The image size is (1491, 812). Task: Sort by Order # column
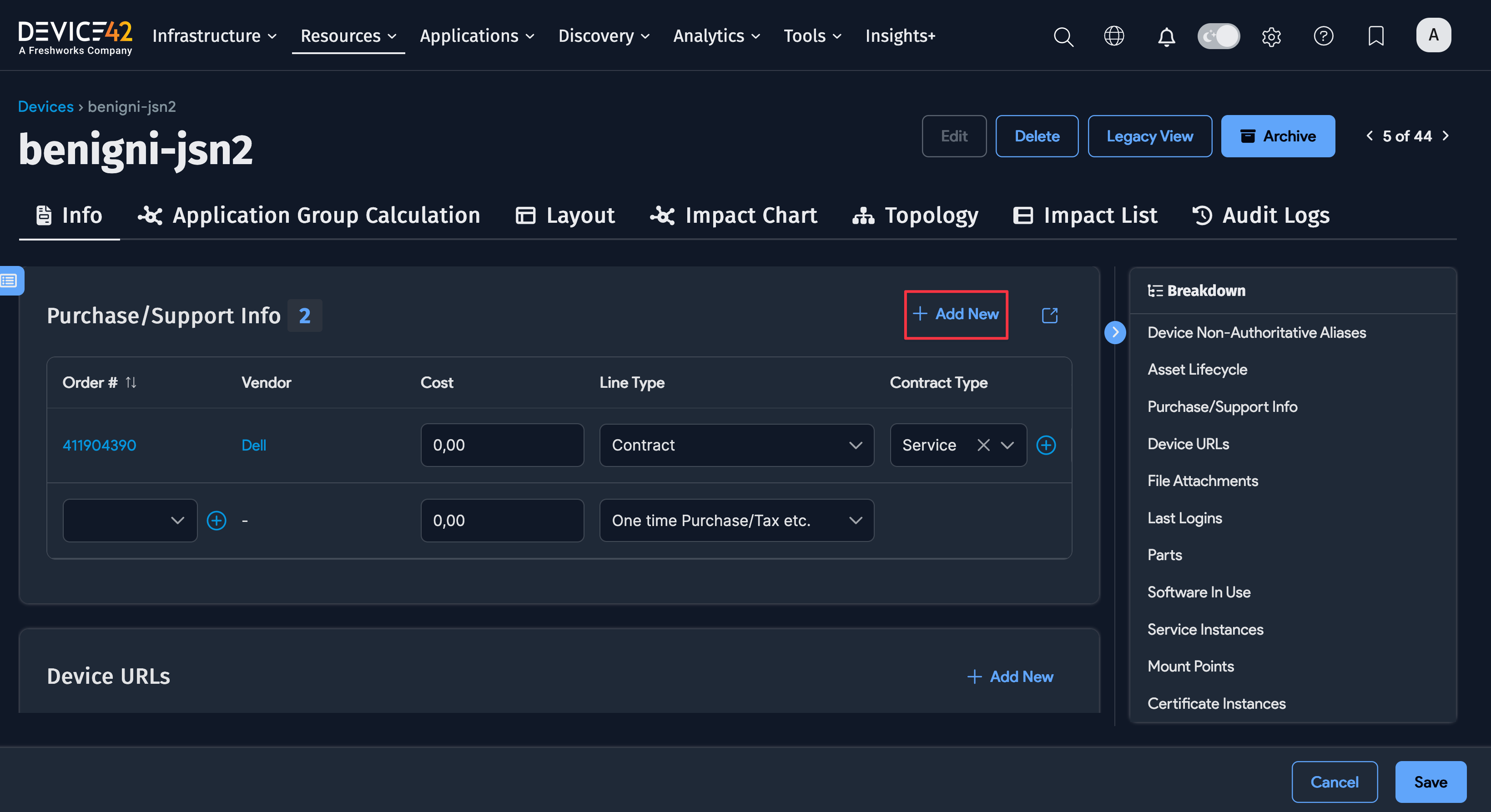point(131,382)
